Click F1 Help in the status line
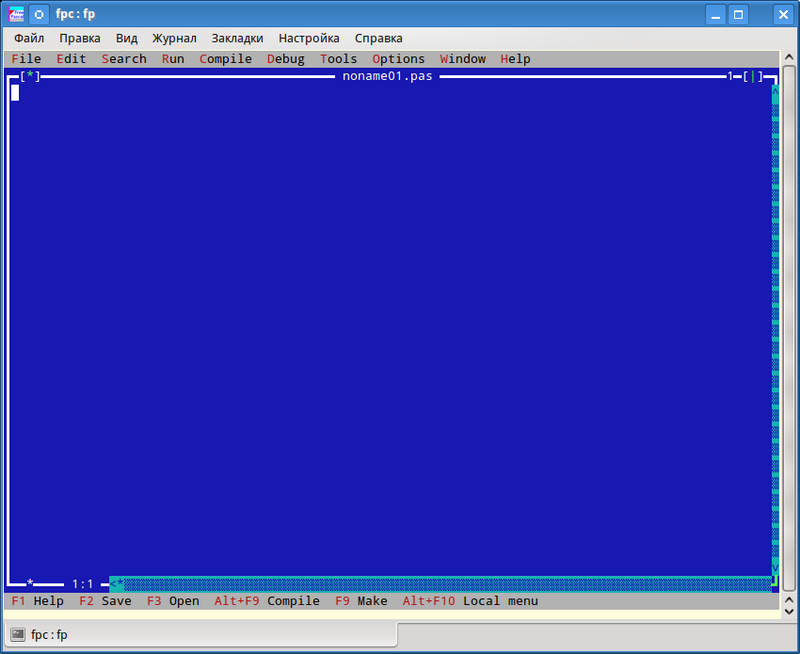This screenshot has height=654, width=800. pos(37,601)
